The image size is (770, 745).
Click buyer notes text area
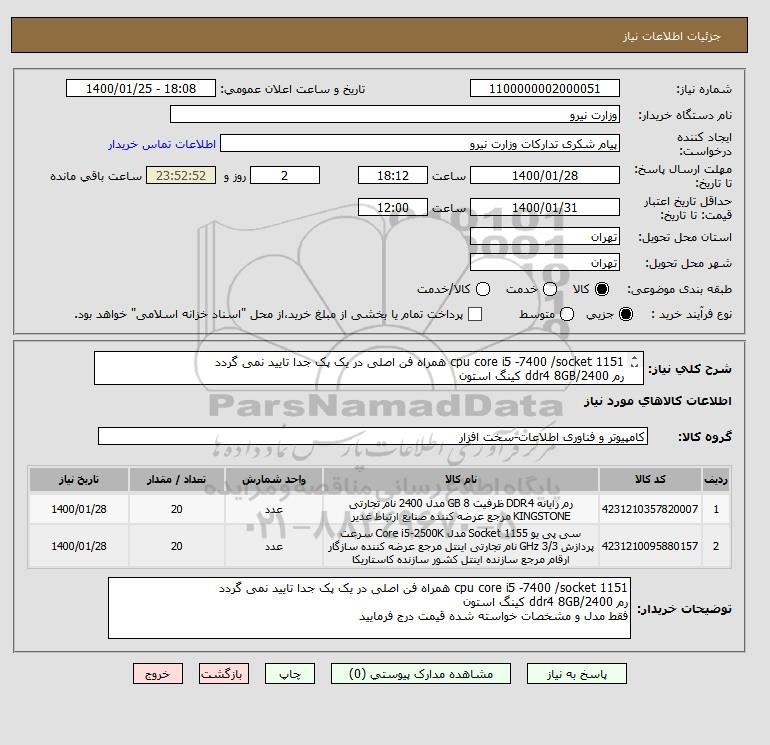tap(369, 608)
